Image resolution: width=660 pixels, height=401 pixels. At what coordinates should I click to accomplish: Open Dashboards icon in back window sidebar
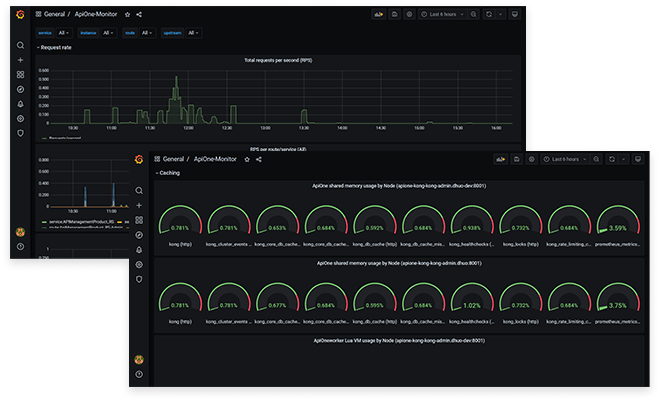point(20,74)
